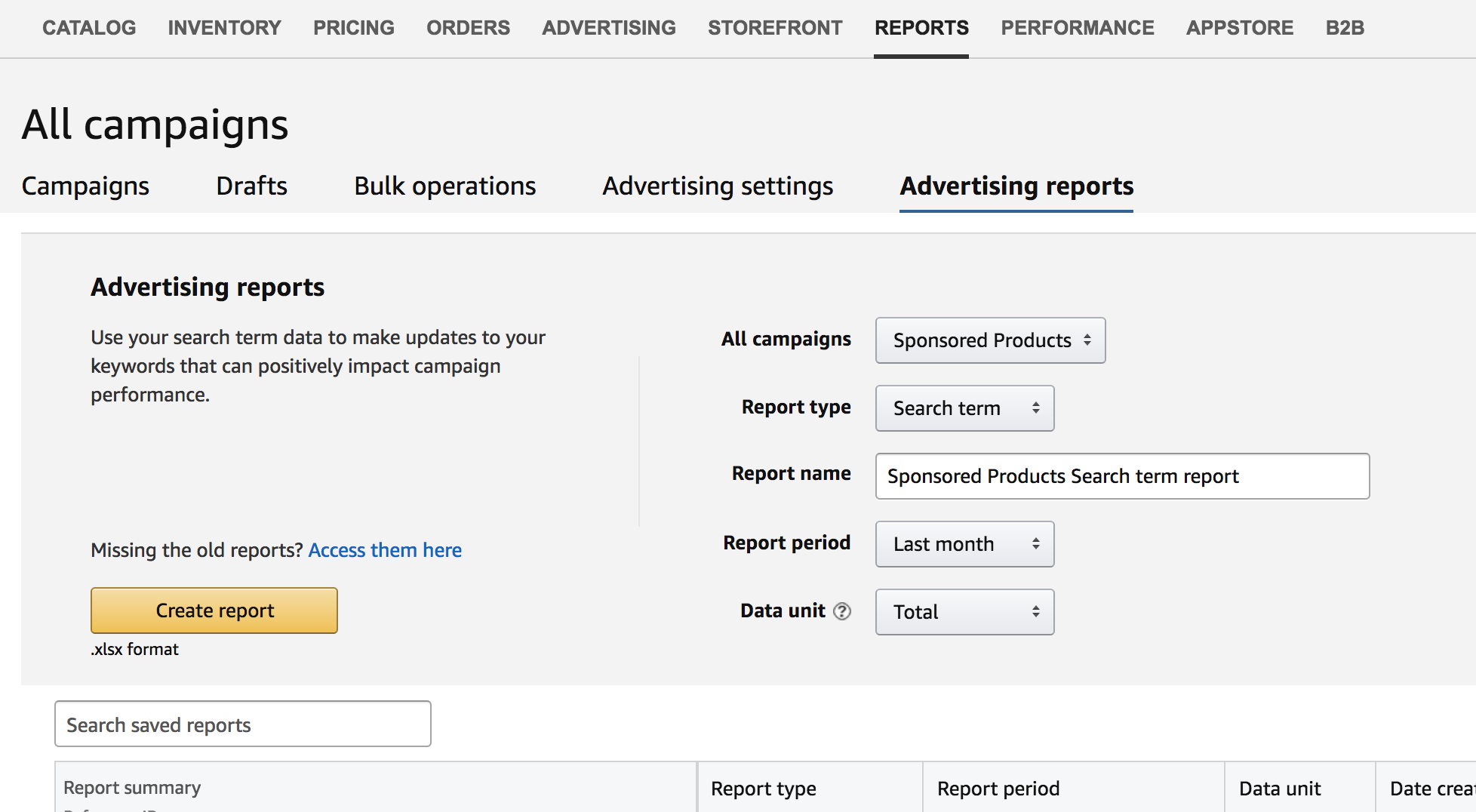This screenshot has height=812, width=1476.
Task: Open the Search term report type dropdown
Action: click(964, 408)
